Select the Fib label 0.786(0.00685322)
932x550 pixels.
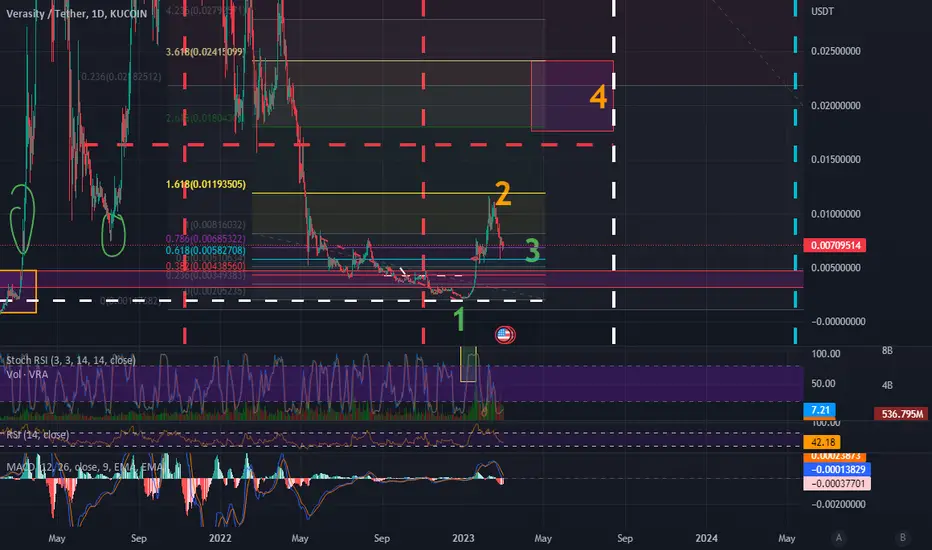click(x=206, y=239)
